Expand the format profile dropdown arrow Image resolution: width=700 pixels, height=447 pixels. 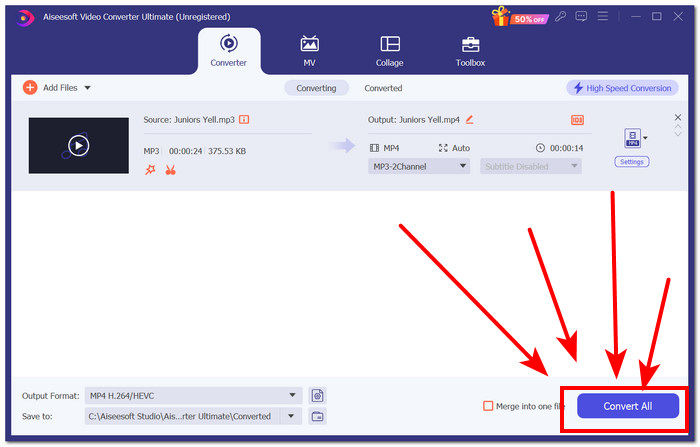tap(646, 138)
